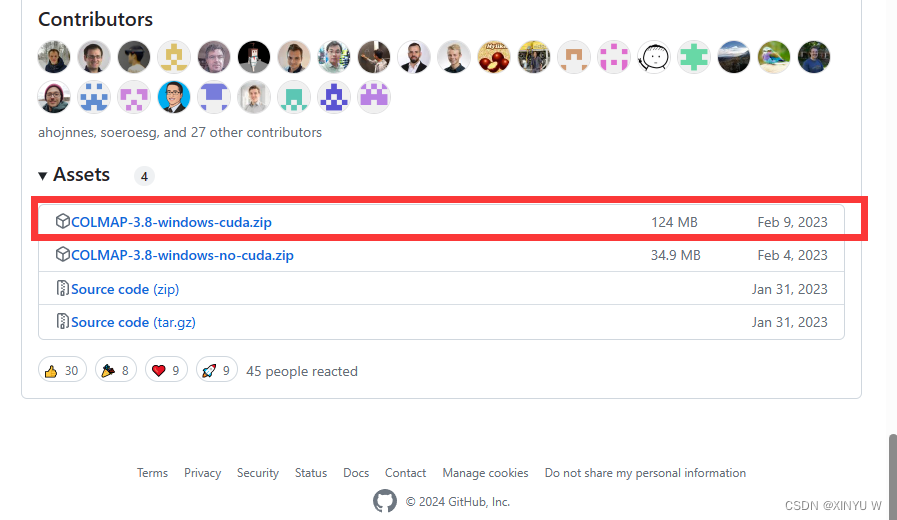Image resolution: width=897 pixels, height=520 pixels.
Task: Click the package icon beside COLMAP-3.8-windows-no-cuda.zip
Action: 62,255
